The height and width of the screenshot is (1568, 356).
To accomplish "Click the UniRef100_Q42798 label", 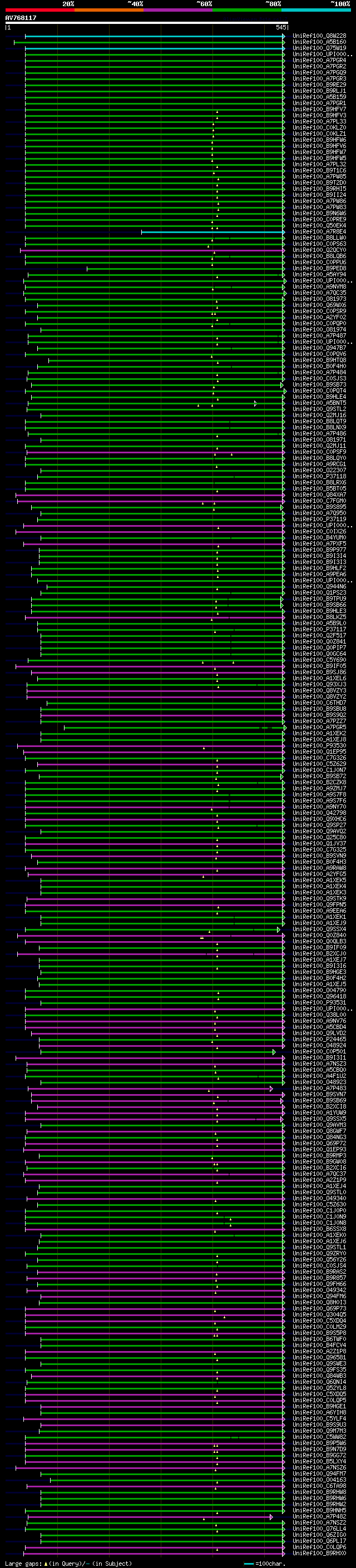I will coord(319,813).
